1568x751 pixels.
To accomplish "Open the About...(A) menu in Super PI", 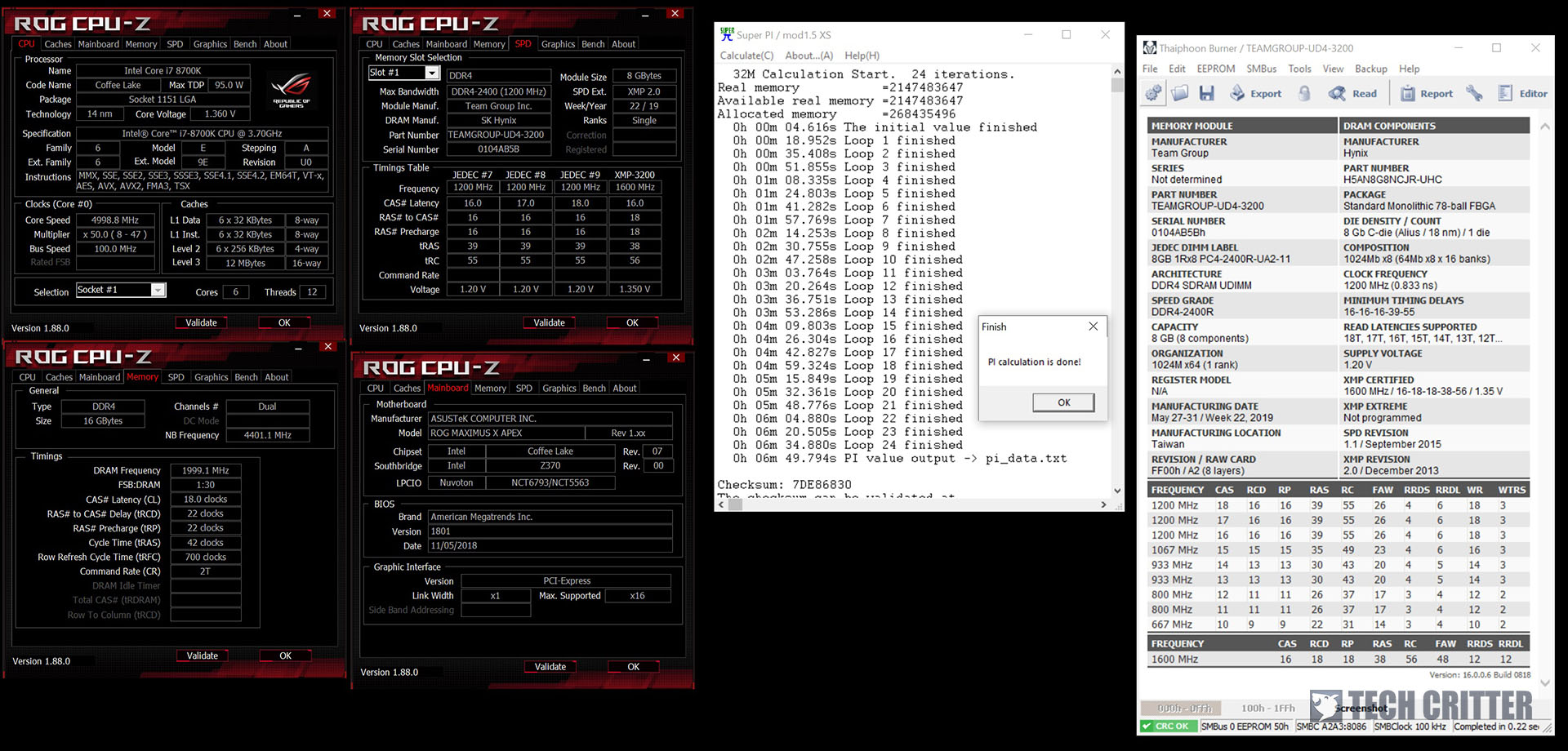I will [x=808, y=56].
